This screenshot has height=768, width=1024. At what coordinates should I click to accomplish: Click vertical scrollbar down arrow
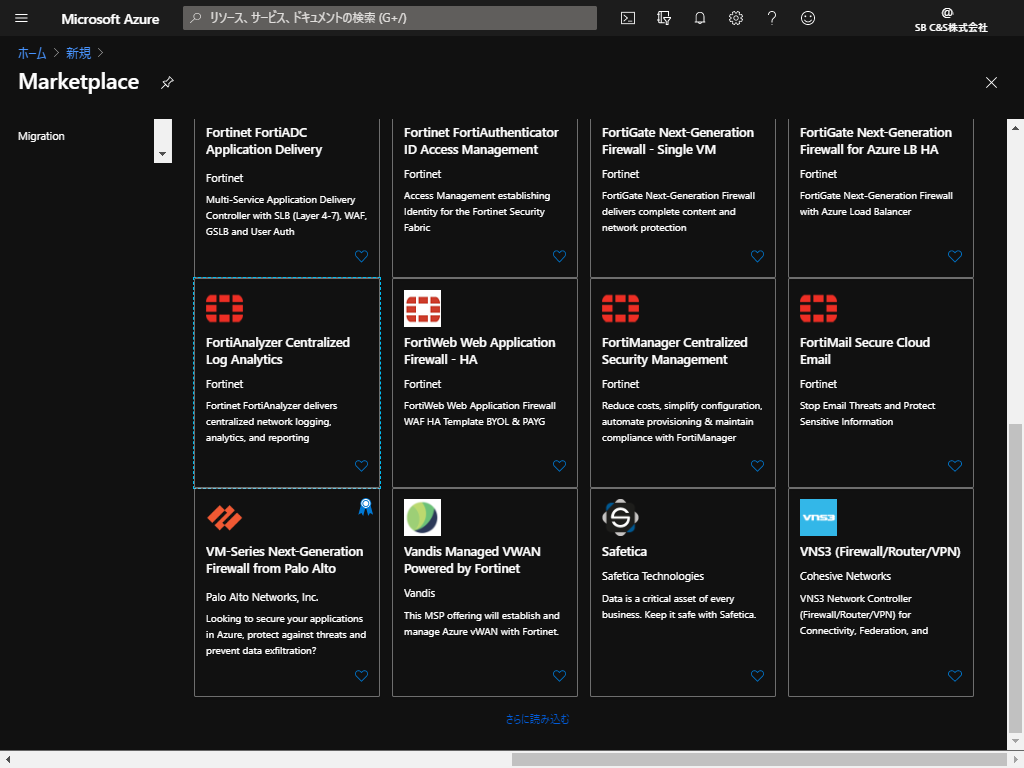(1016, 742)
